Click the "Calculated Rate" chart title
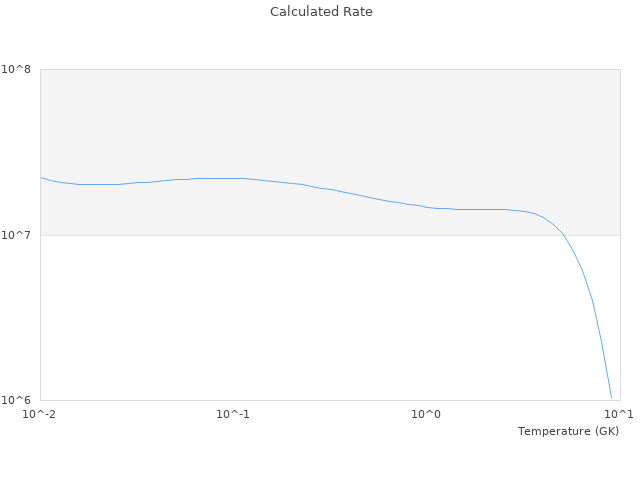This screenshot has width=640, height=480. [320, 12]
